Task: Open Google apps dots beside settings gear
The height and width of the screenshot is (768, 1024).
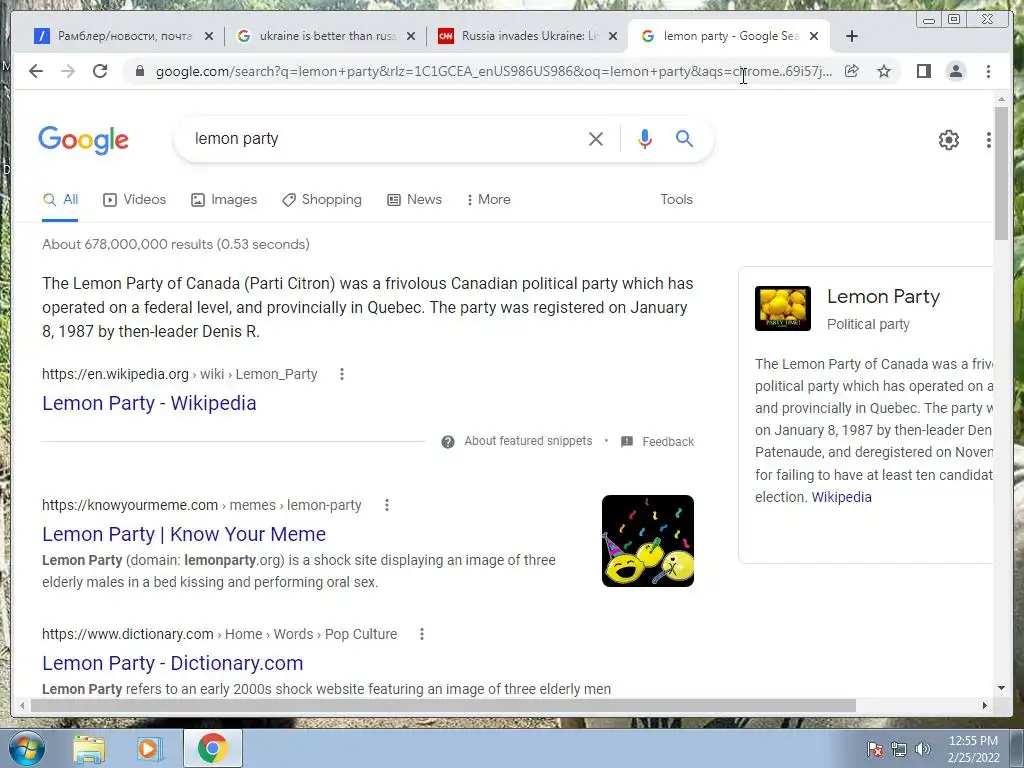Action: [x=989, y=140]
